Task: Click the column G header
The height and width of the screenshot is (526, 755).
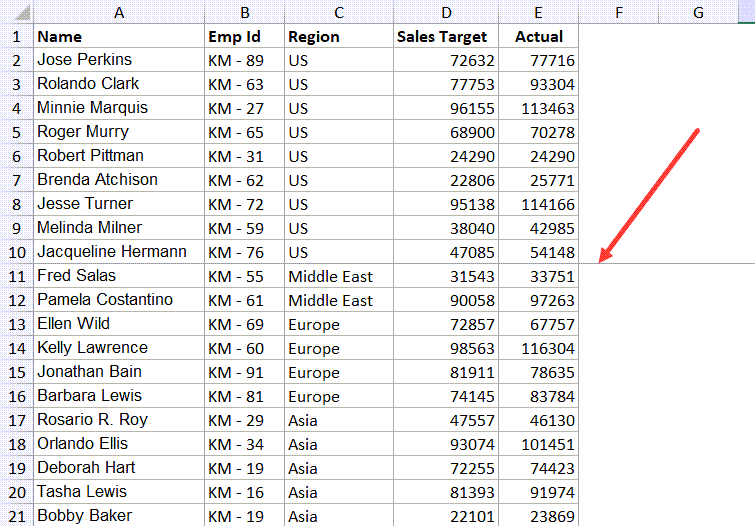Action: (x=698, y=12)
